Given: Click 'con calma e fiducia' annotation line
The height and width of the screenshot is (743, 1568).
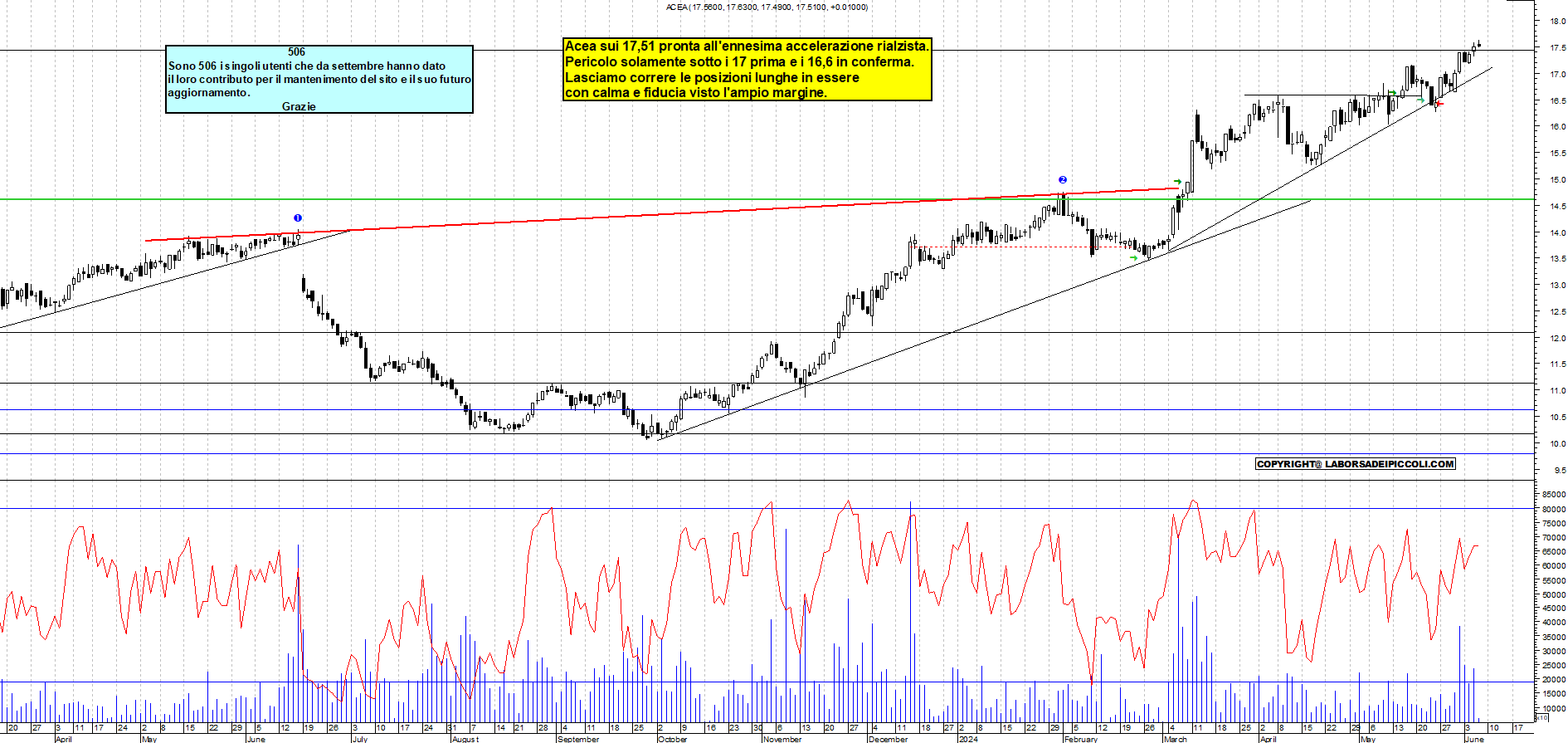Looking at the screenshot, I should pyautogui.click(x=696, y=92).
